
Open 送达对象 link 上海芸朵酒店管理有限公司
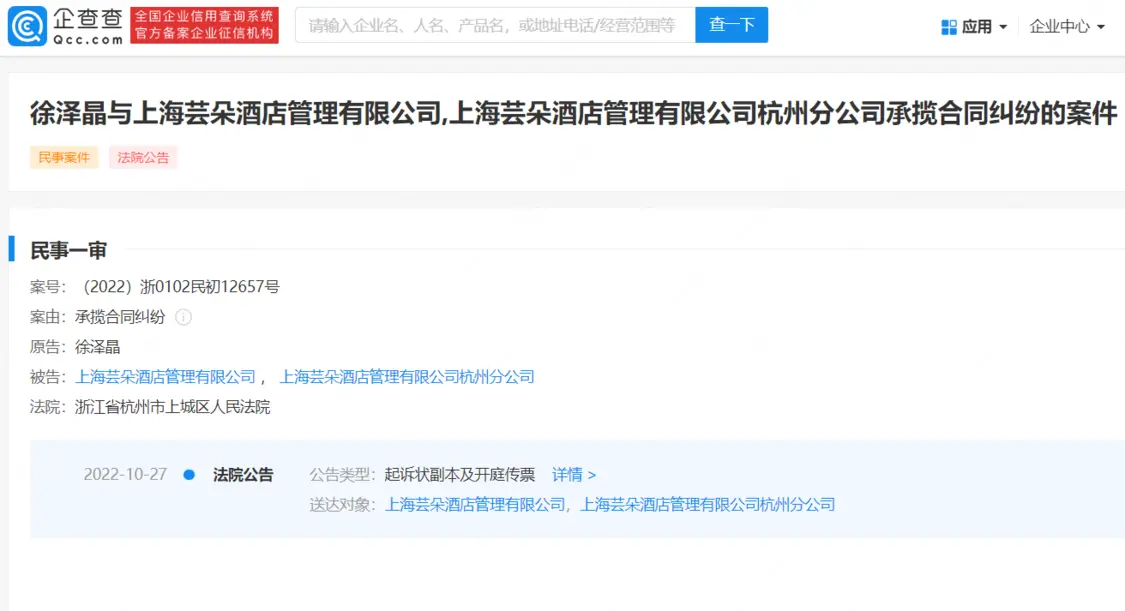pyautogui.click(x=475, y=505)
